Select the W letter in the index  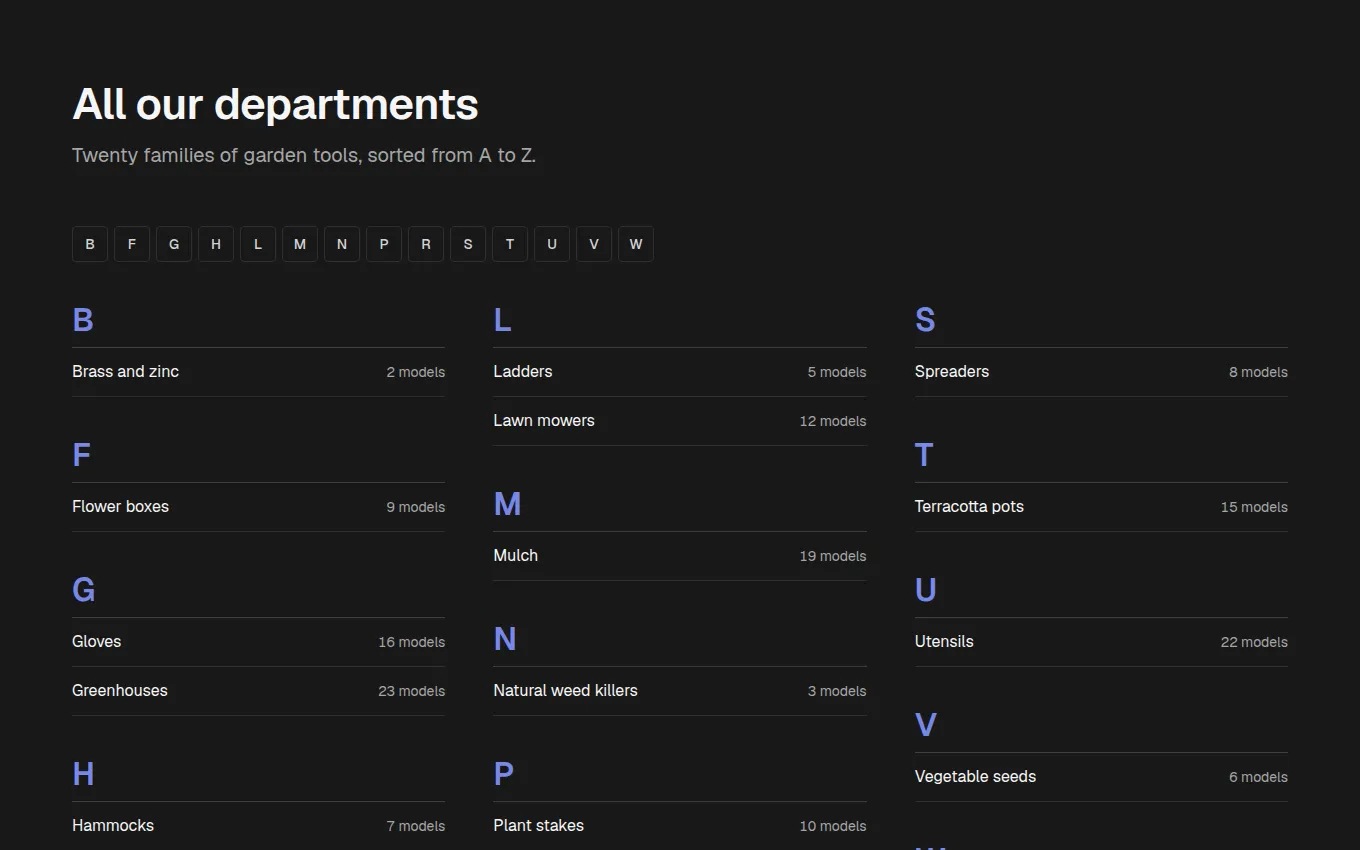pyautogui.click(x=636, y=244)
